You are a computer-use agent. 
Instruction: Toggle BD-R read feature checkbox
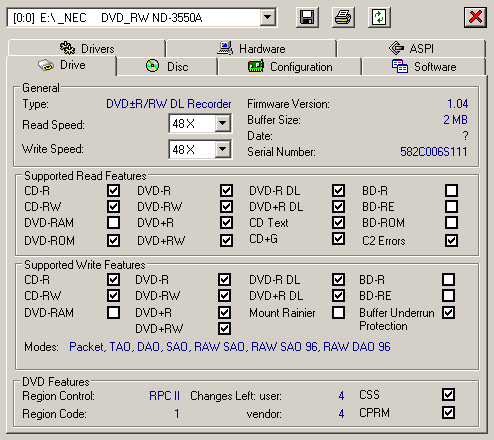coord(451,191)
